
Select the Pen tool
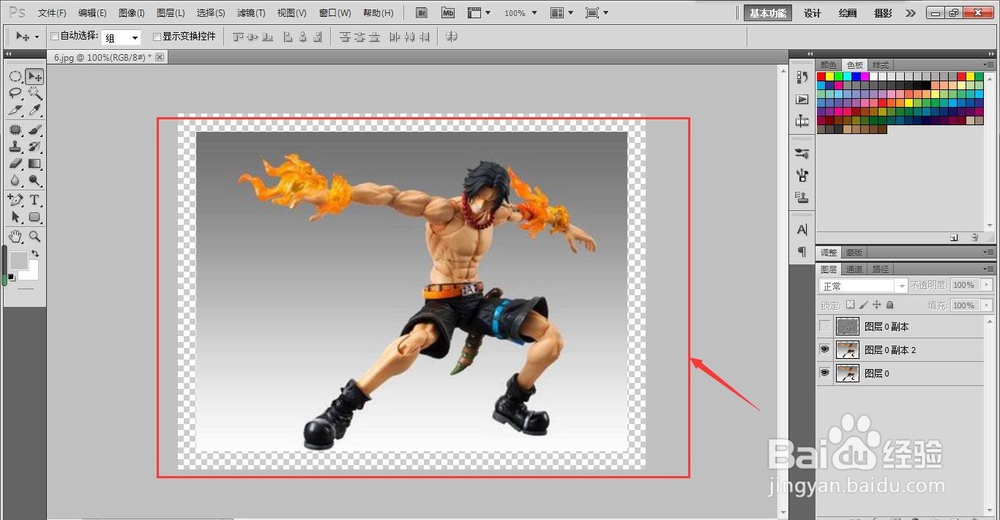click(15, 200)
